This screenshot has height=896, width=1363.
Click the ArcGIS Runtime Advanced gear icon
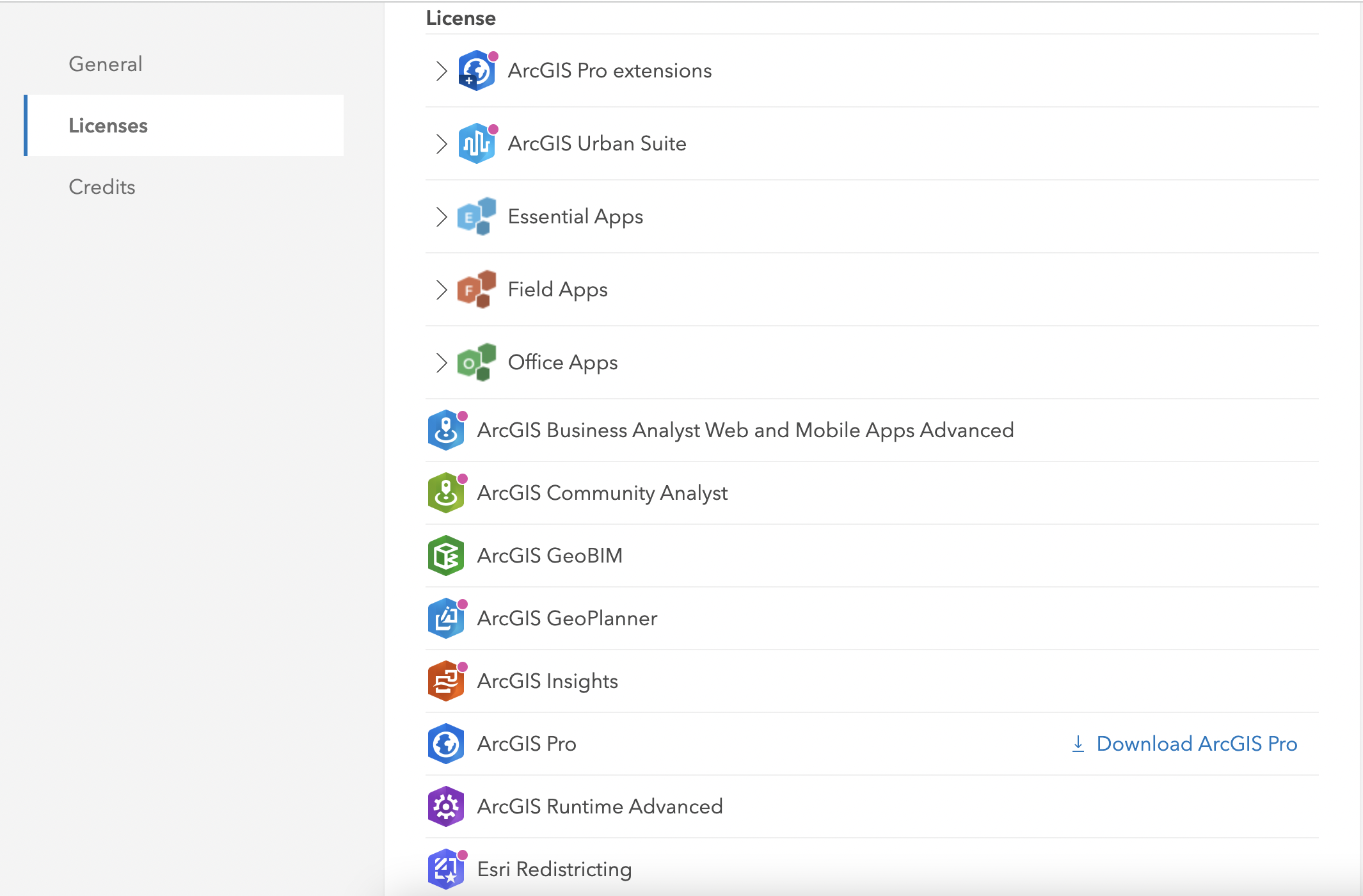click(446, 806)
